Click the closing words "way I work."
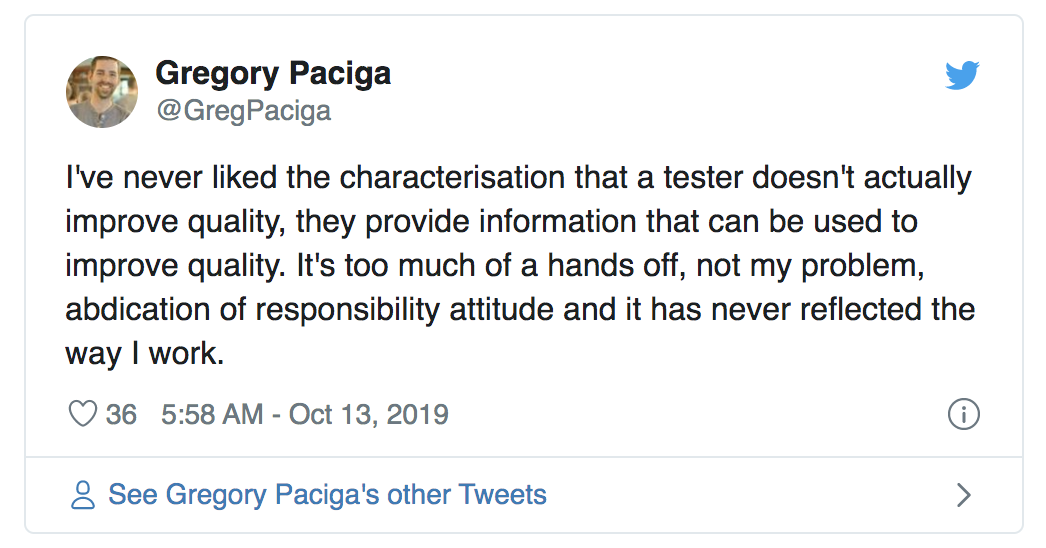Viewport: 1046px width, 548px height. 145,353
